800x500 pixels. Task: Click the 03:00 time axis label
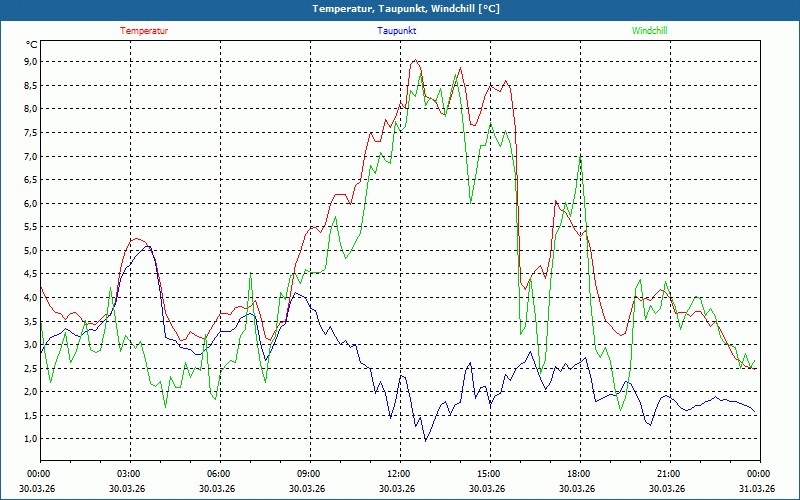pyautogui.click(x=129, y=474)
